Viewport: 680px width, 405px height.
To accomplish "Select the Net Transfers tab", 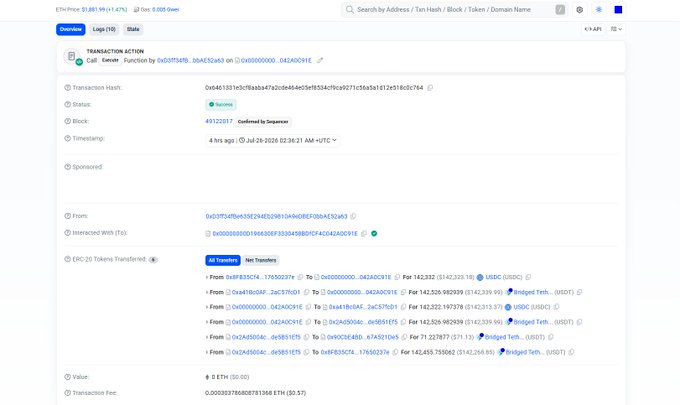I will point(261,260).
